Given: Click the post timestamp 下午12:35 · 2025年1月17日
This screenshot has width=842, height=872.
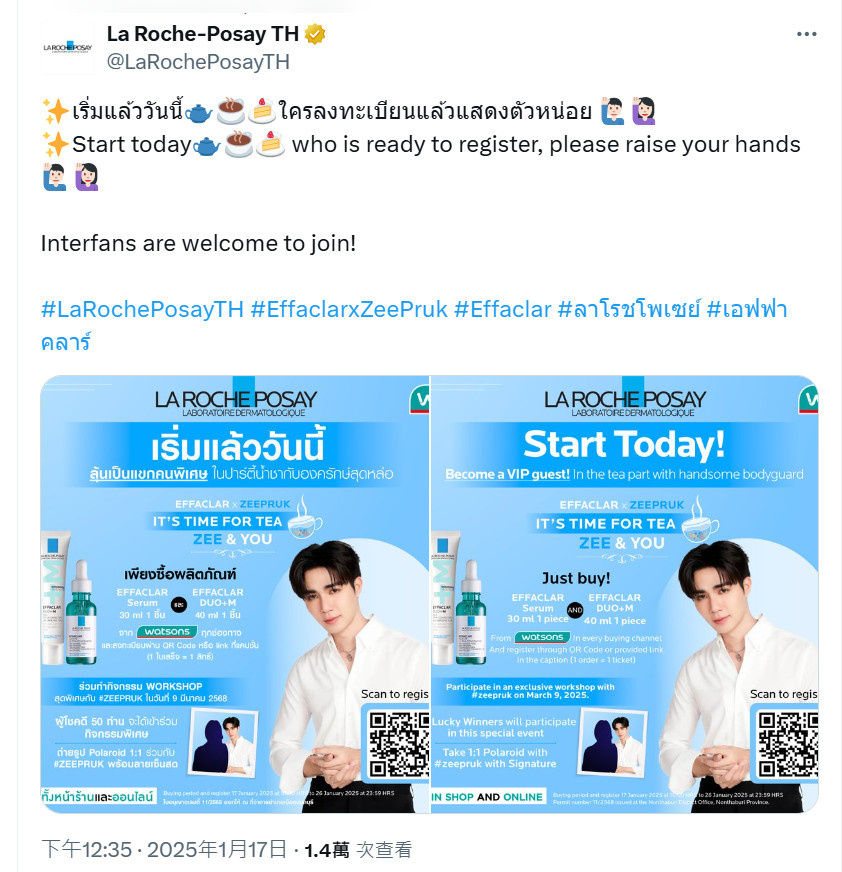Looking at the screenshot, I should click(x=164, y=849).
